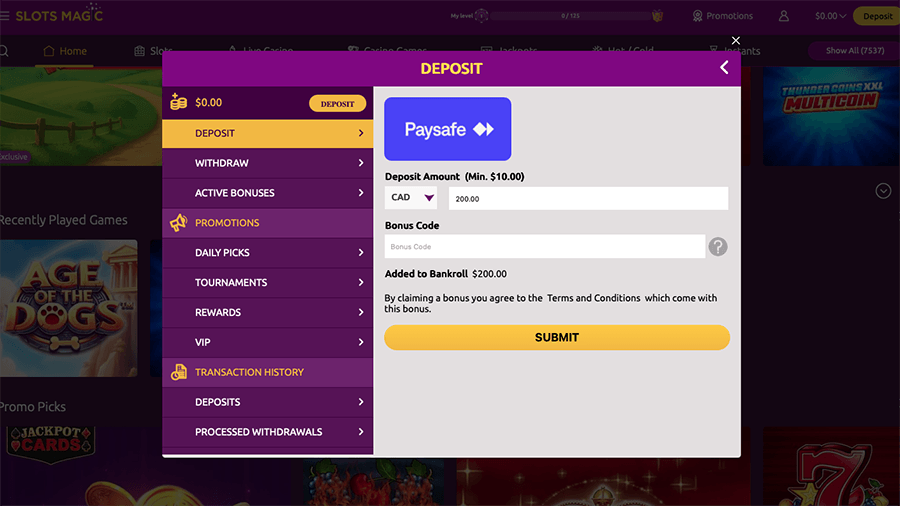Screen dimensions: 900x506
Task: Go back using the left chevron in Deposit header
Action: [724, 68]
